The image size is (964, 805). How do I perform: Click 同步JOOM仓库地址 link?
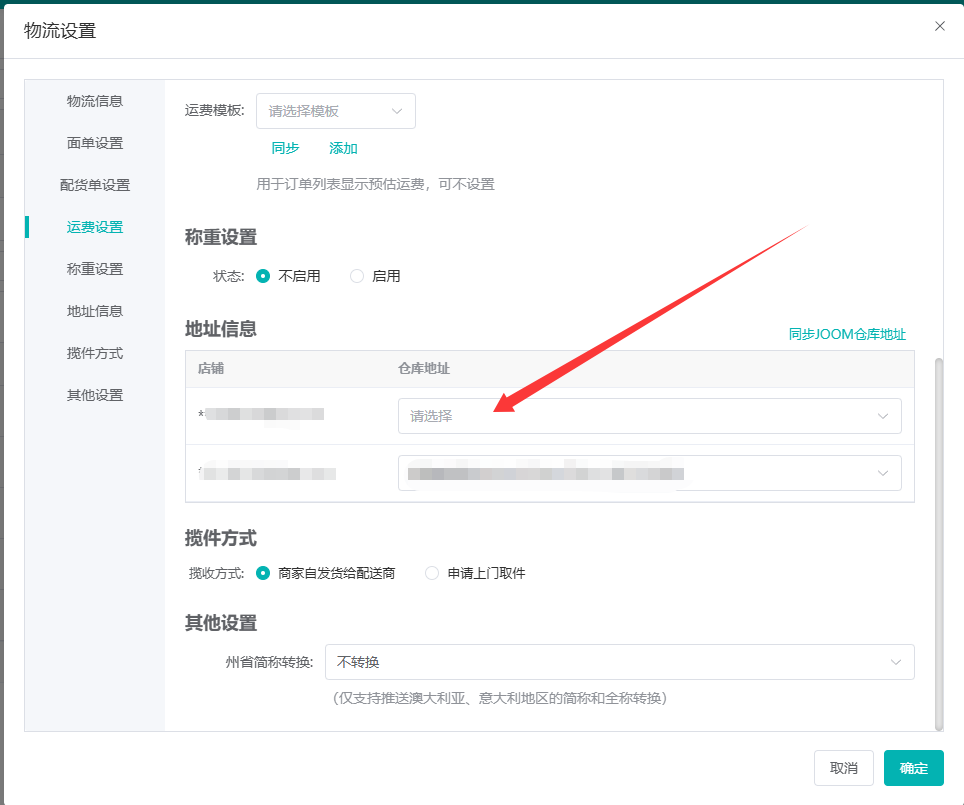point(847,334)
